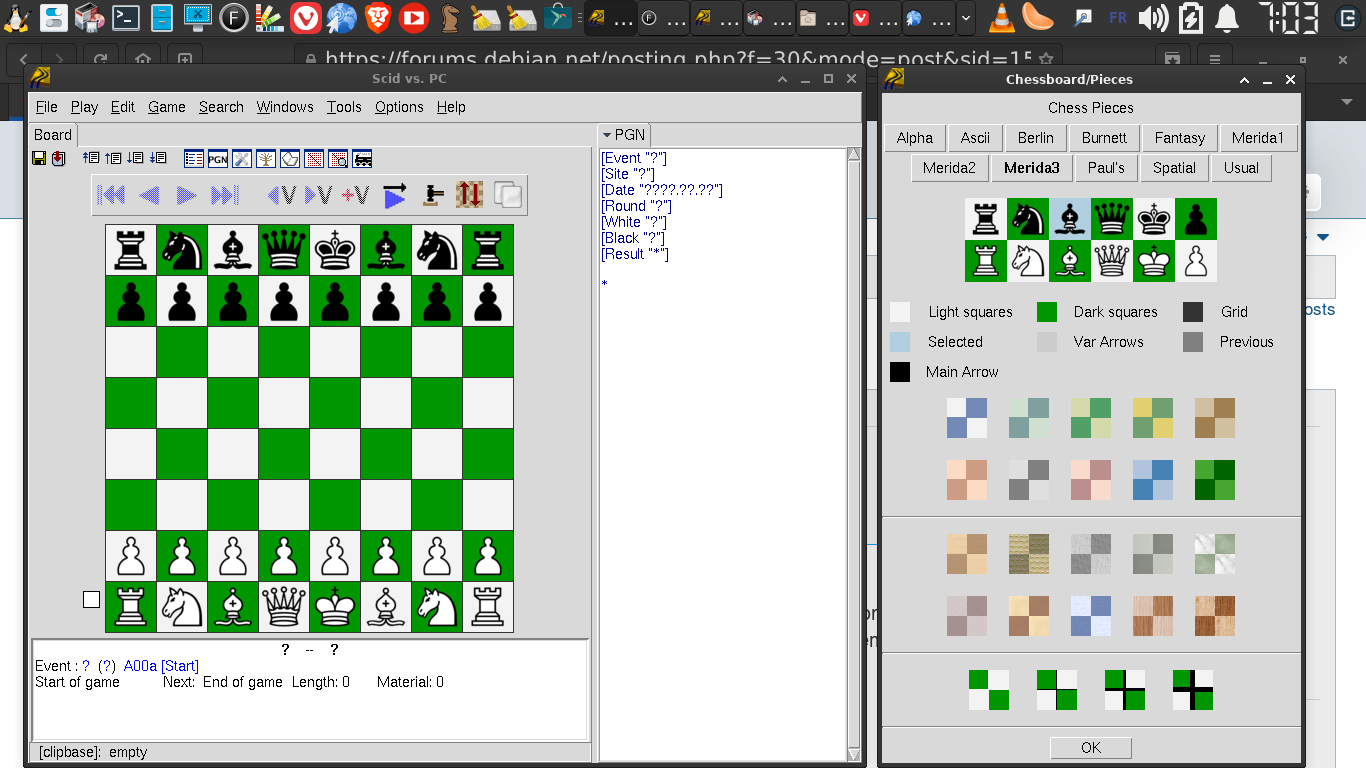Image resolution: width=1366 pixels, height=768 pixels.
Task: Open the crosstable grid icon
Action: [314, 158]
